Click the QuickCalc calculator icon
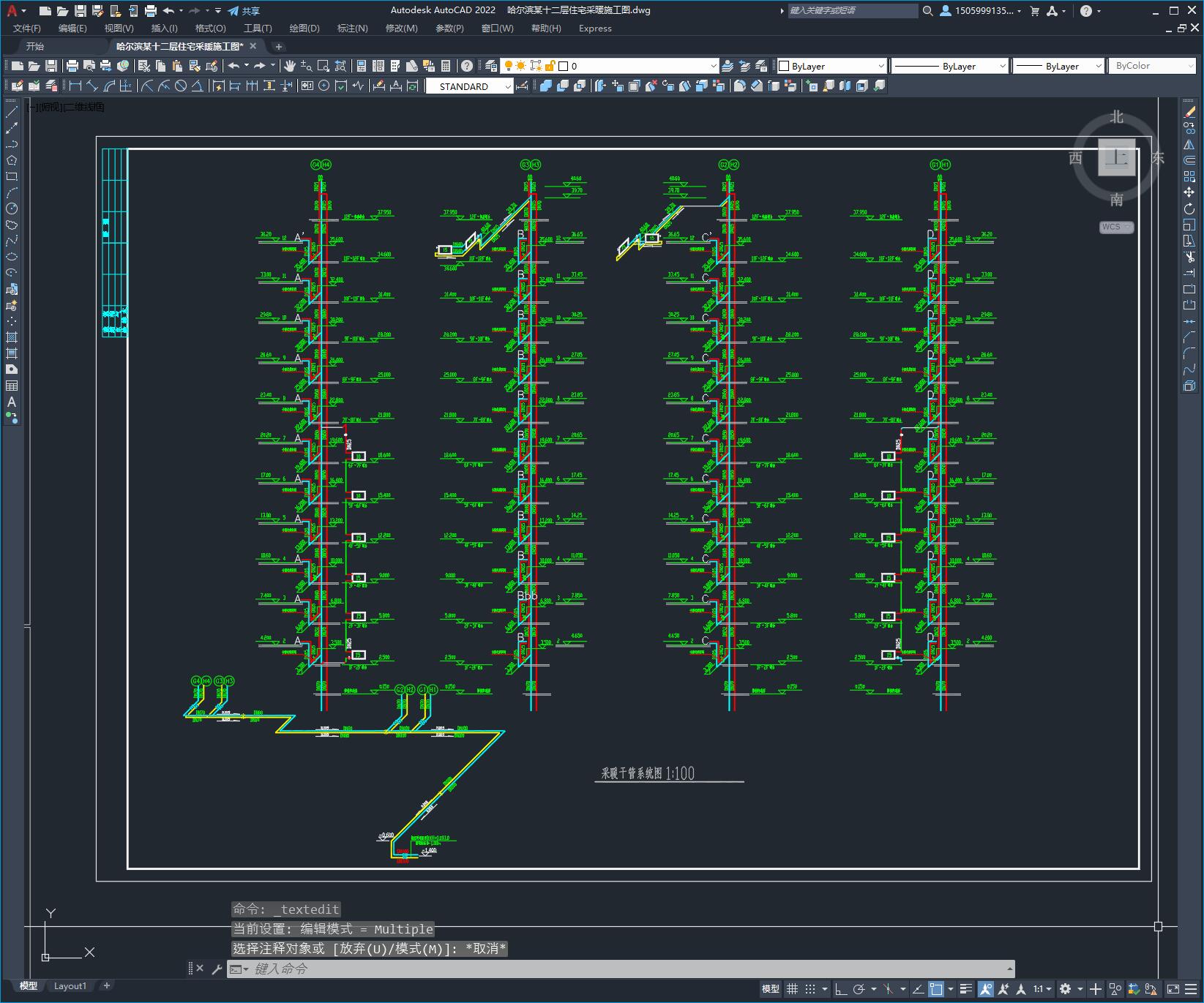Viewport: 1204px width, 1003px height. tap(446, 66)
